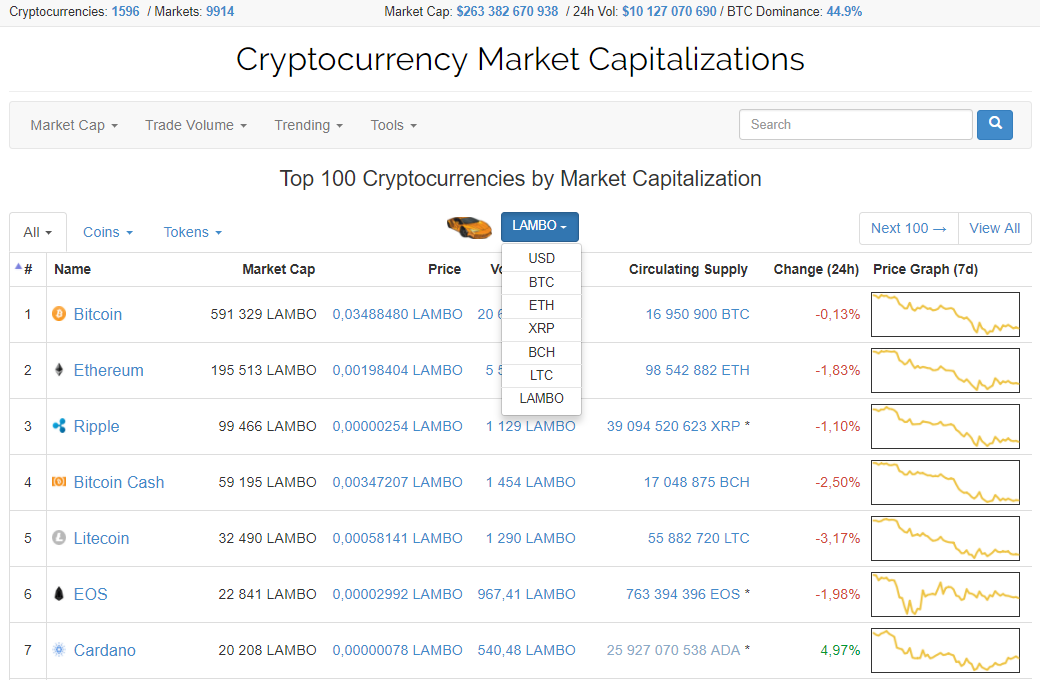Click the Litecoin logo icon
1040x680 pixels.
tap(59, 538)
